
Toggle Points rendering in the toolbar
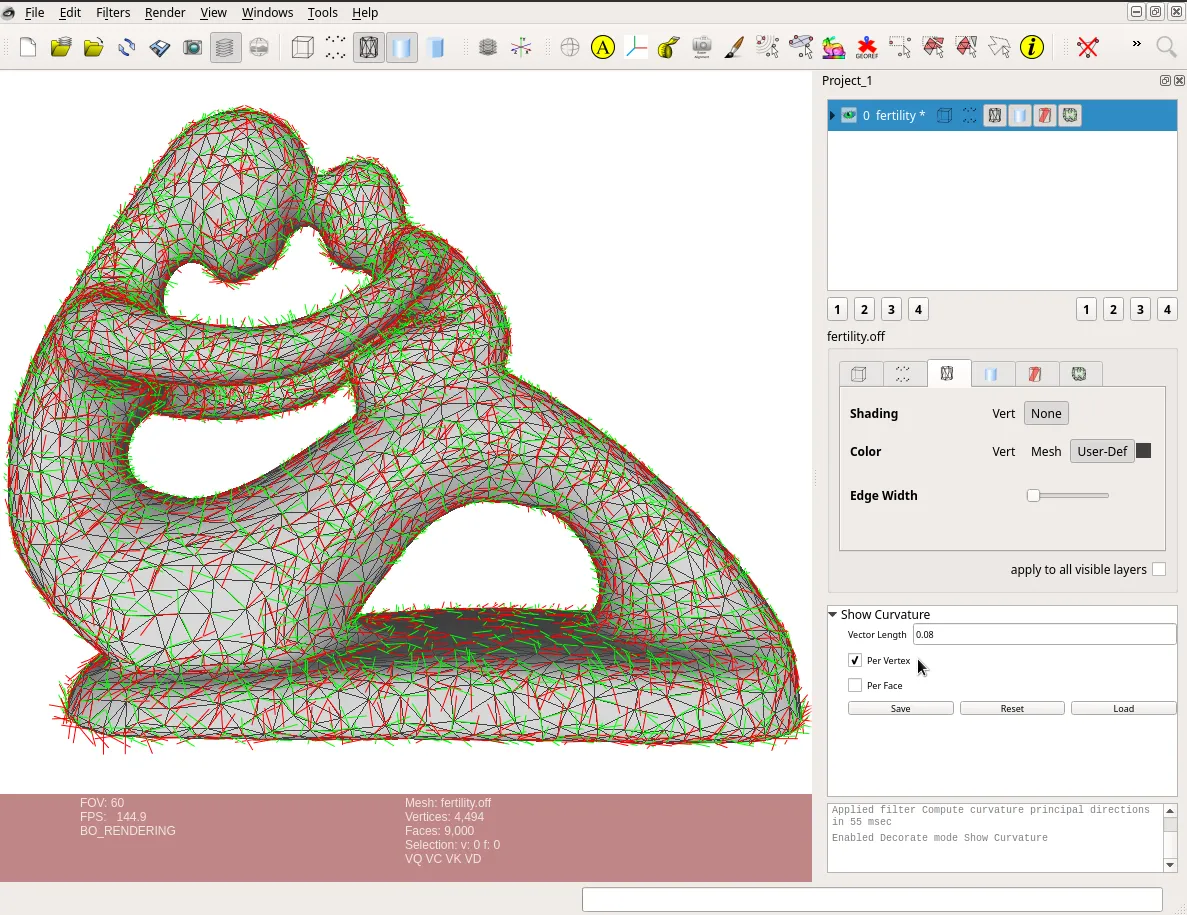pos(335,47)
